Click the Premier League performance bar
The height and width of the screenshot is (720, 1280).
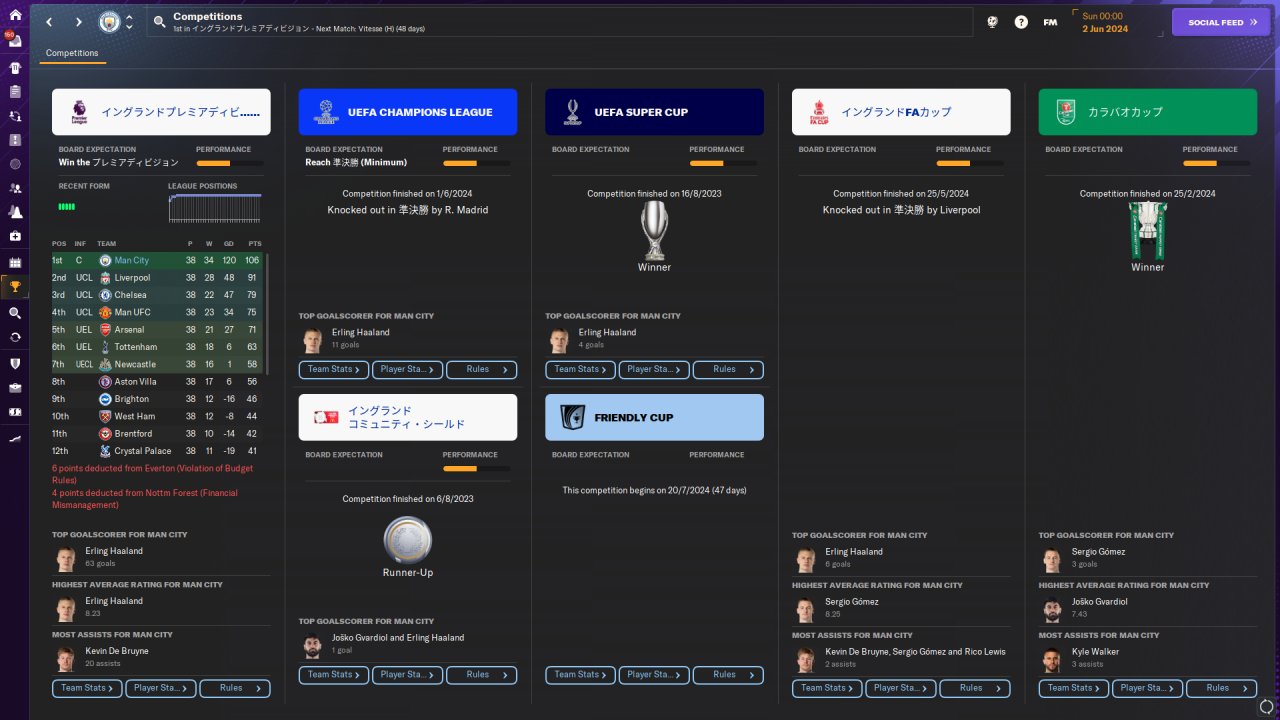(230, 163)
